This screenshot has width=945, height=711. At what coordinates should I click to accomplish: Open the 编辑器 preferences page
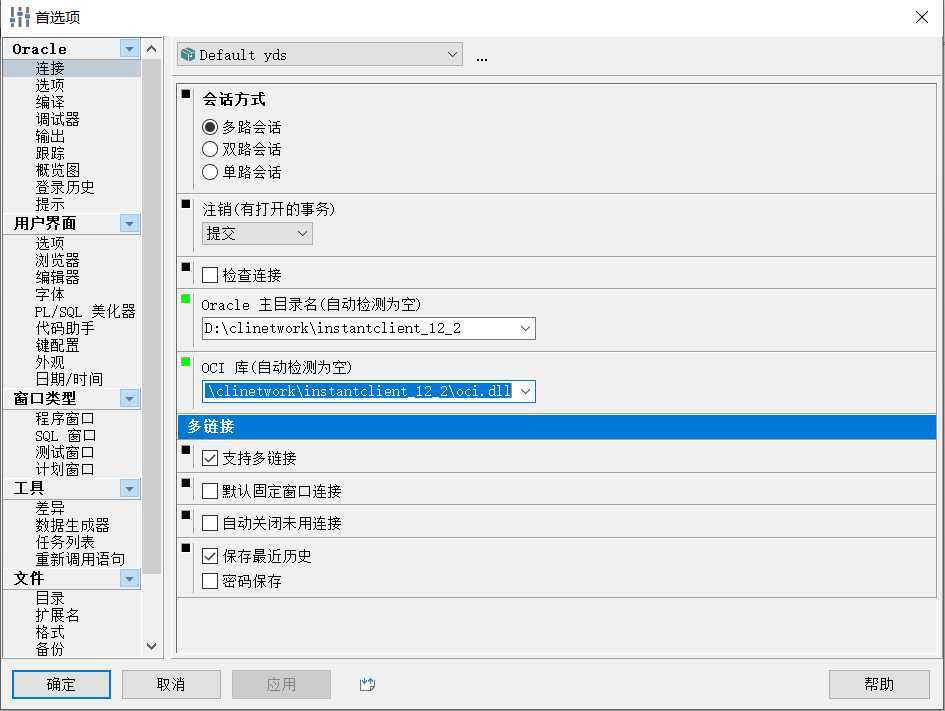point(57,277)
